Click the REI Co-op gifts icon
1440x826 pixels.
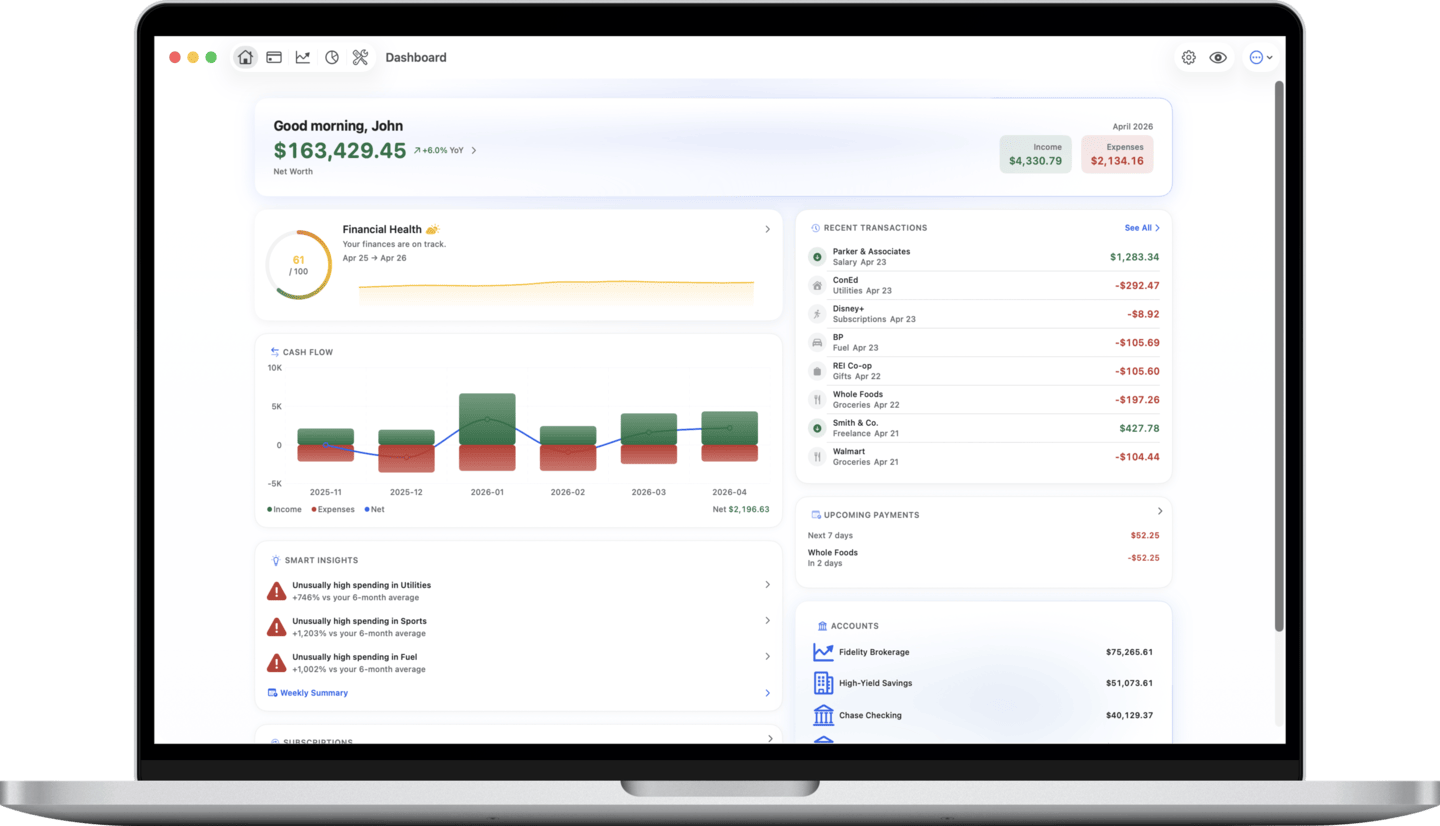coord(817,371)
